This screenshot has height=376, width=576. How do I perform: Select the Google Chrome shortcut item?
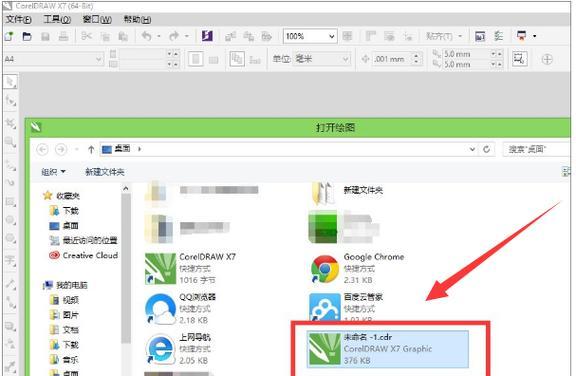click(x=357, y=269)
